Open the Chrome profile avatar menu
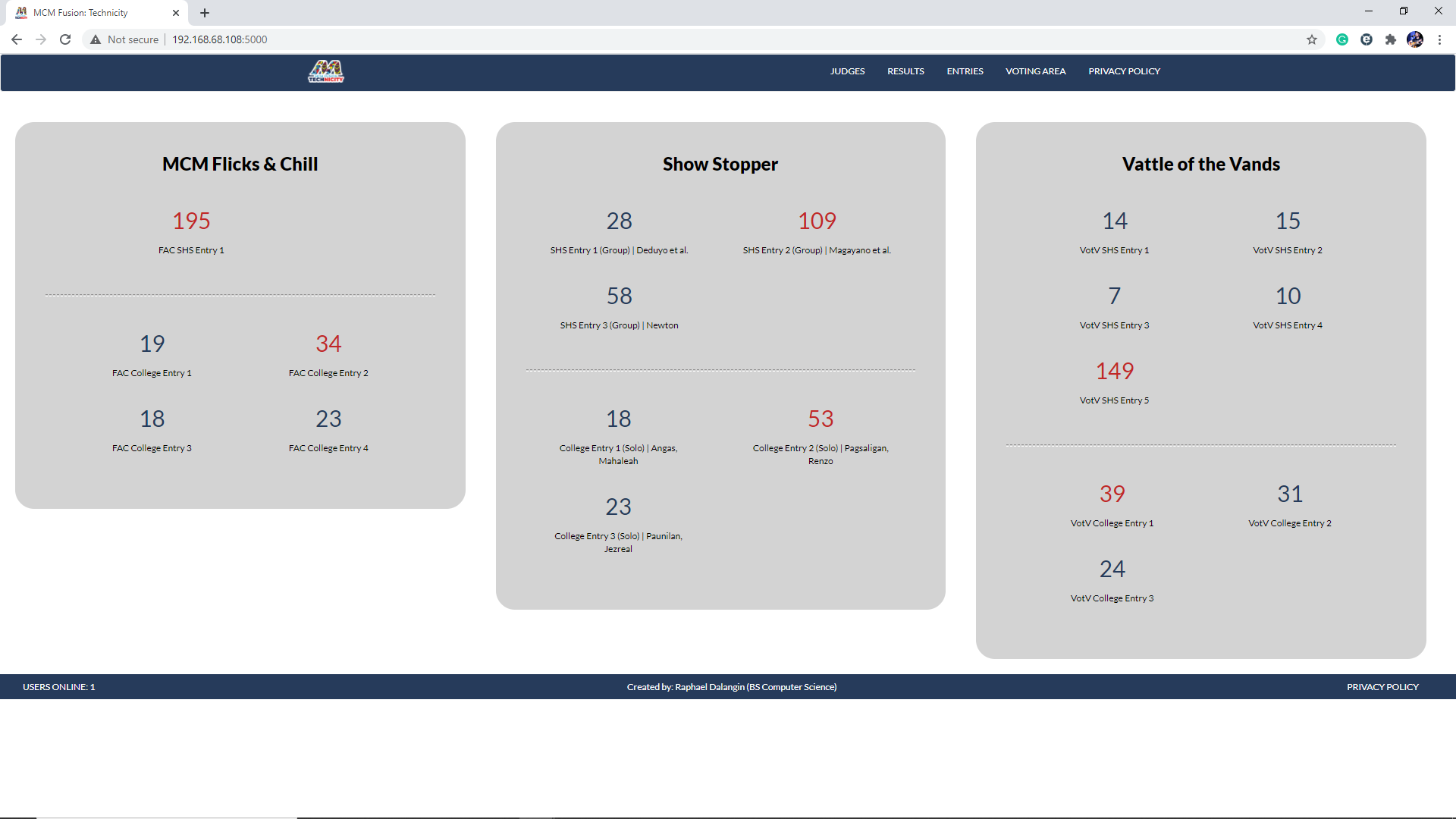Image resolution: width=1456 pixels, height=819 pixels. click(1415, 39)
